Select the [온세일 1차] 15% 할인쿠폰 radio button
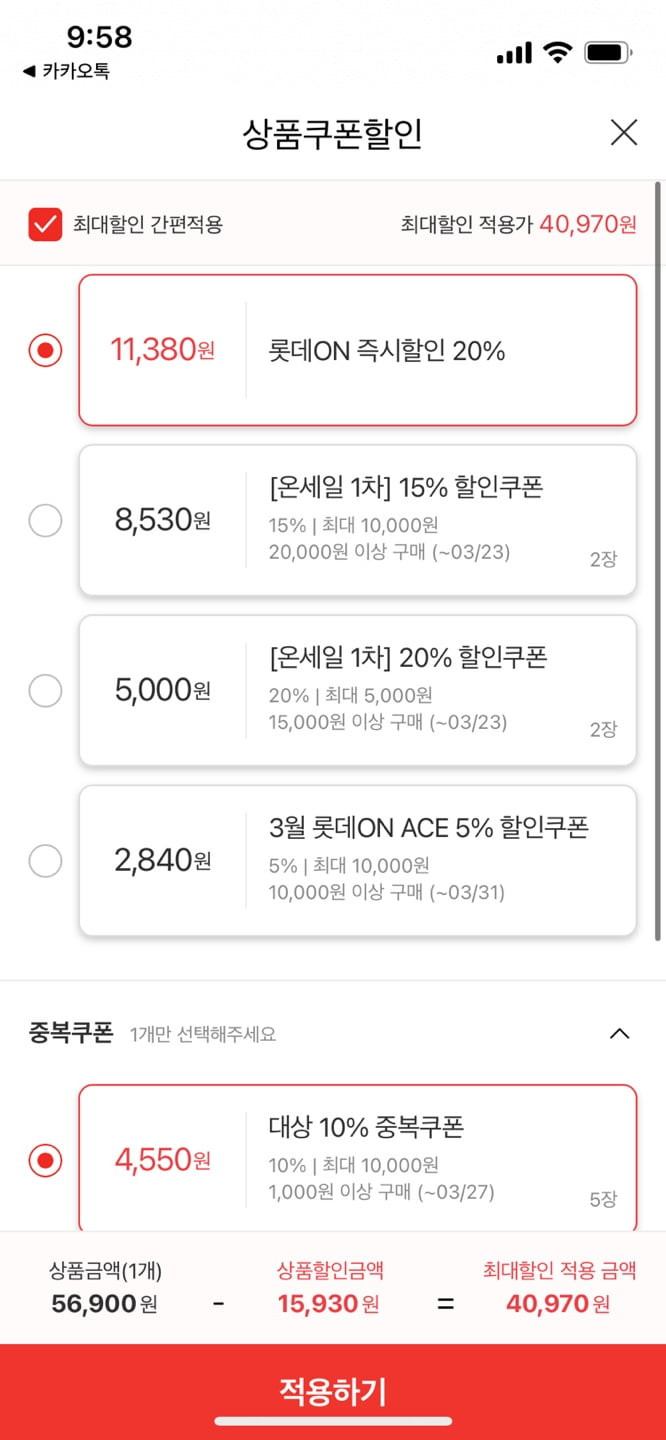 45,520
